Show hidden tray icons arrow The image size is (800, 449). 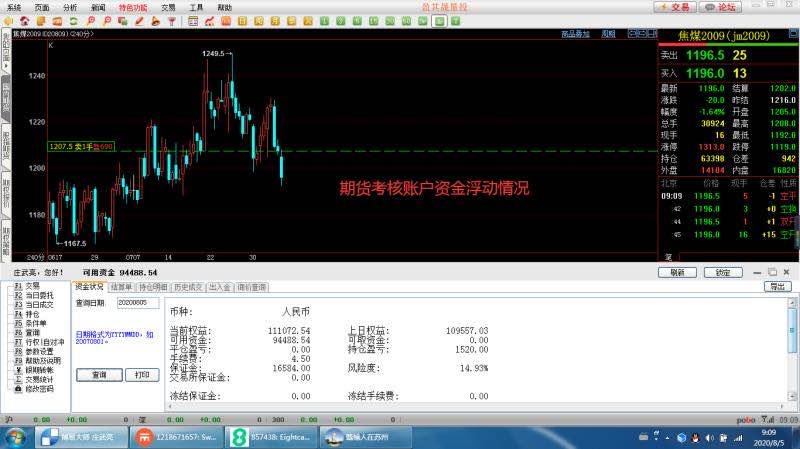pyautogui.click(x=667, y=438)
